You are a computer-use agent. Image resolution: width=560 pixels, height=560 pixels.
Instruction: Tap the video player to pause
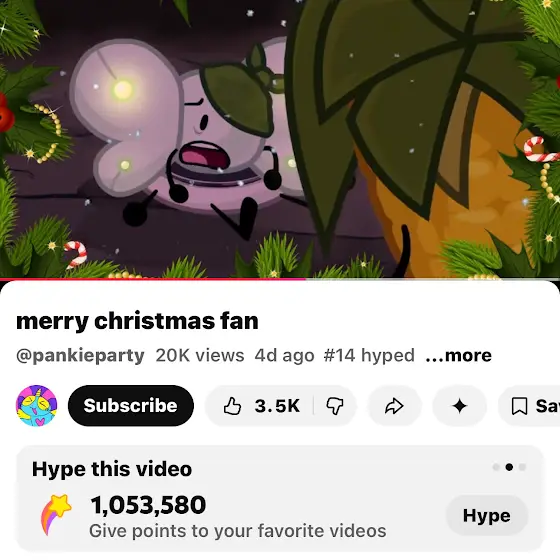point(280,139)
